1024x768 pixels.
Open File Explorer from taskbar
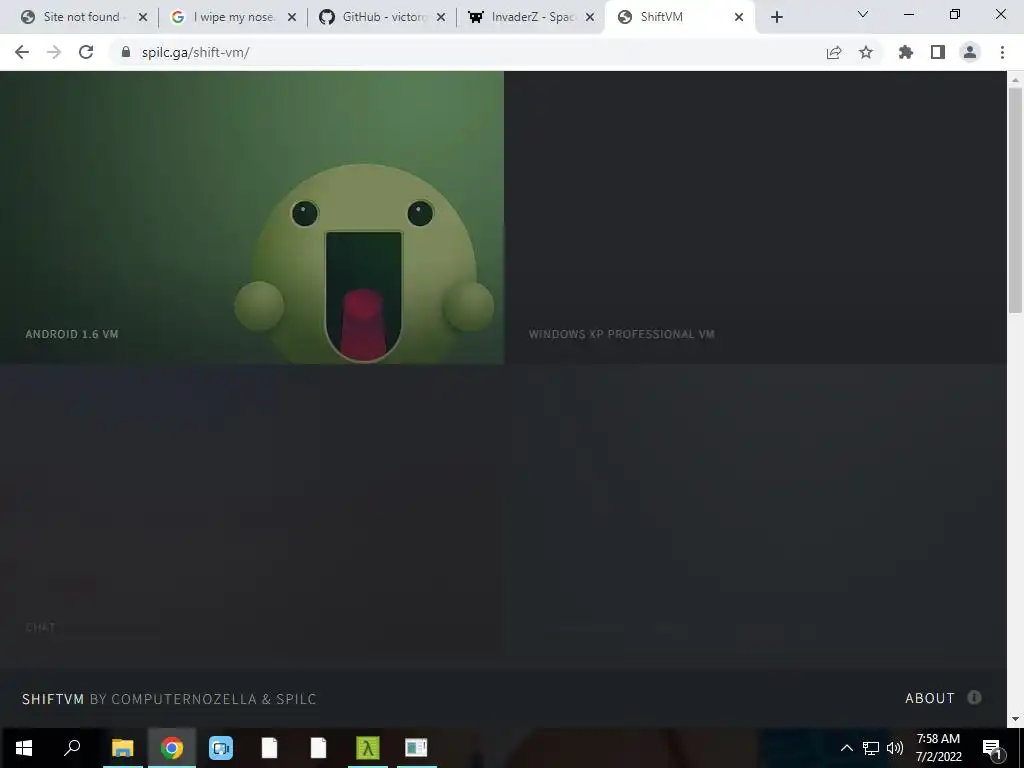(x=122, y=748)
